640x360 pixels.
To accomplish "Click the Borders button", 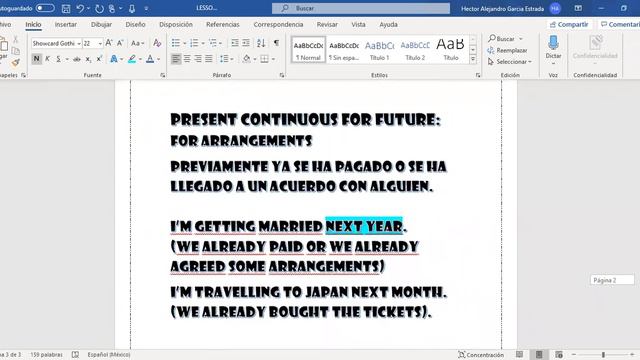I will coord(264,59).
